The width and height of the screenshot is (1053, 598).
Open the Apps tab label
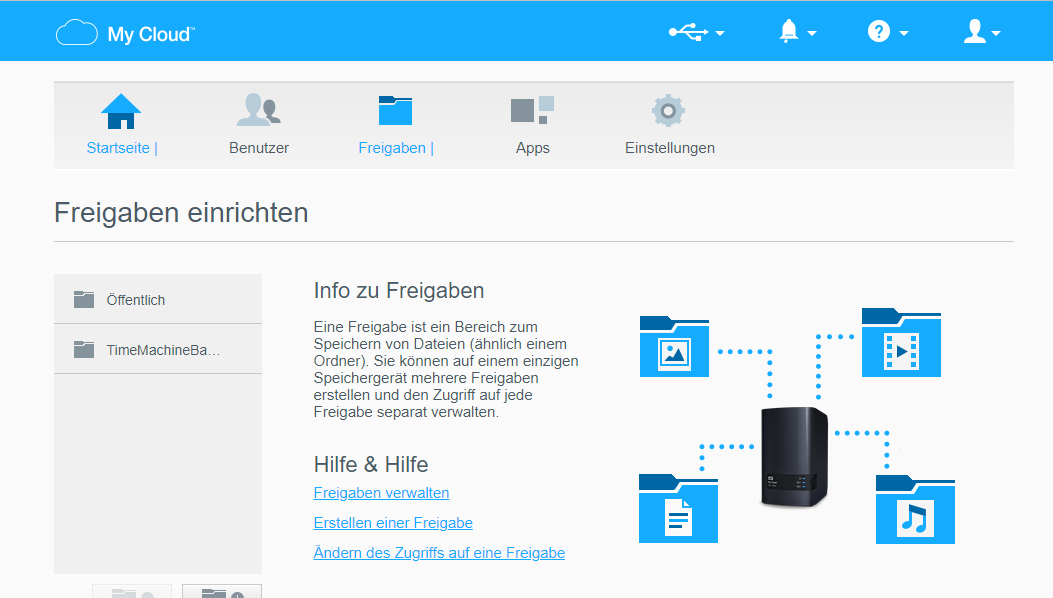[533, 148]
